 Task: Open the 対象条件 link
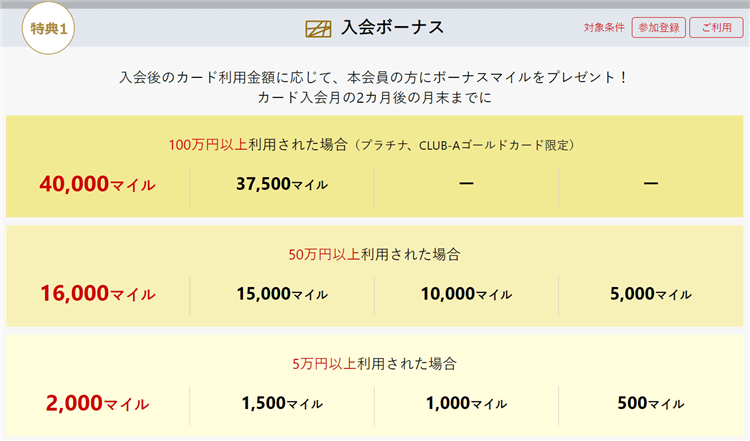coord(604,28)
